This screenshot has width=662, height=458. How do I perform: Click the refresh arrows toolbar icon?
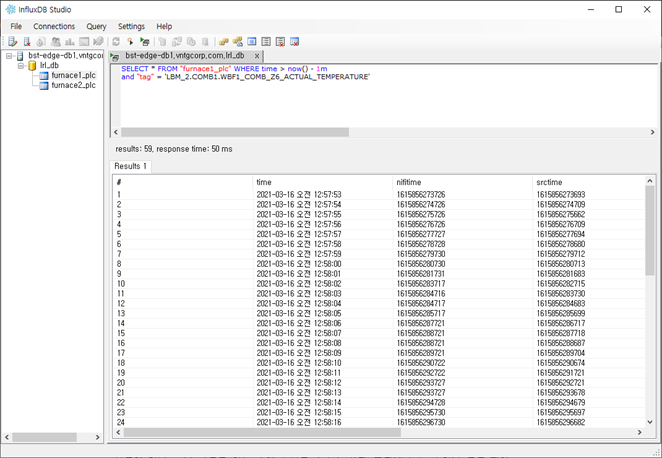(116, 41)
